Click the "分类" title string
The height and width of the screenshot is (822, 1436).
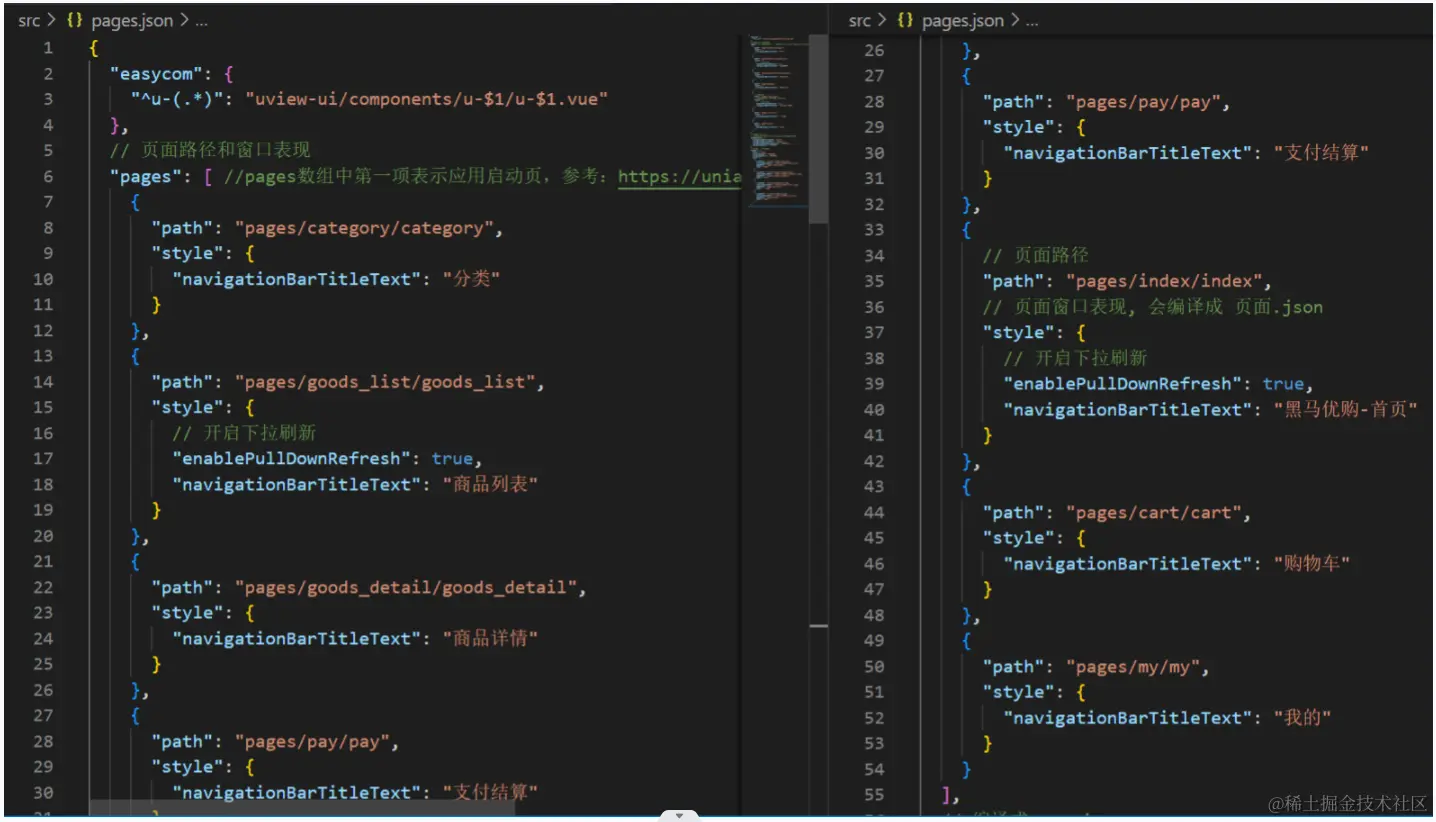470,279
